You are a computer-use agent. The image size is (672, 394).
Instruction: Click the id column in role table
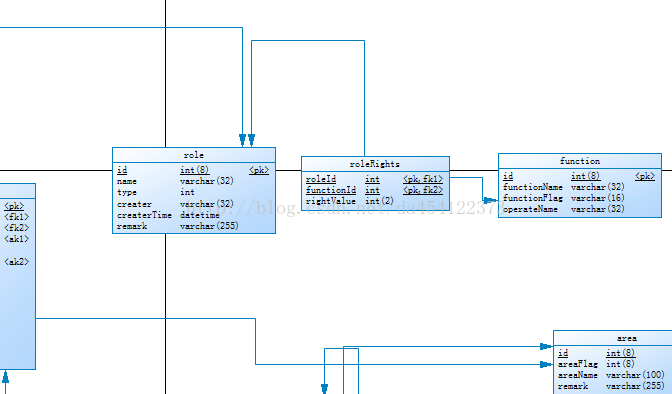tap(122, 170)
